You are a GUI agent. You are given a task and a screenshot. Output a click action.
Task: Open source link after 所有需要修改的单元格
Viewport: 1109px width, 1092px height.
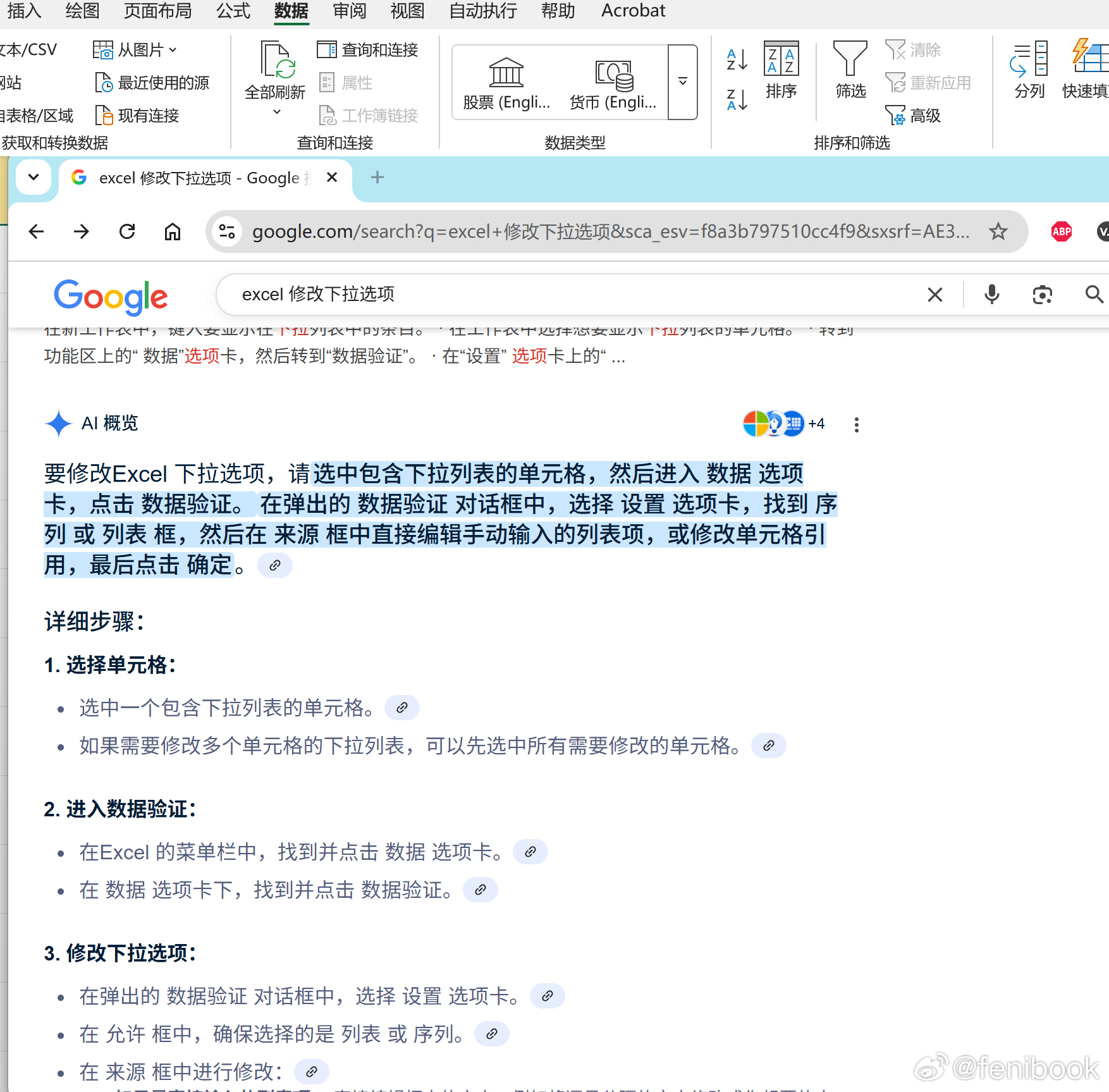[x=769, y=746]
